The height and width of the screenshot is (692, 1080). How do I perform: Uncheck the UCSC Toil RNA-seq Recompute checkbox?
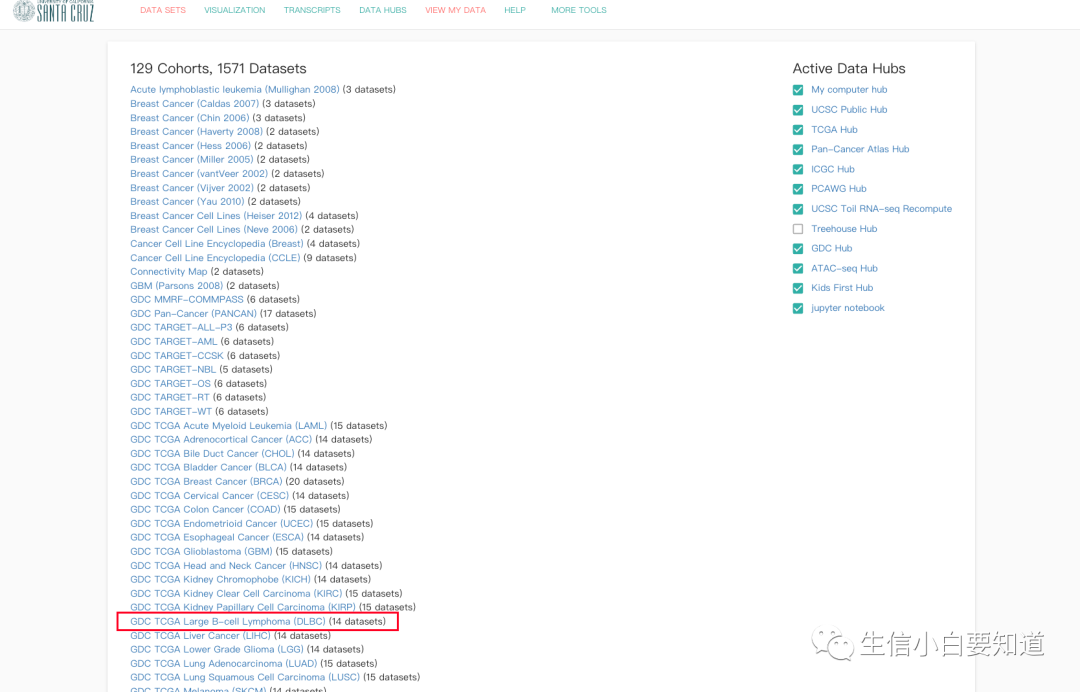798,209
